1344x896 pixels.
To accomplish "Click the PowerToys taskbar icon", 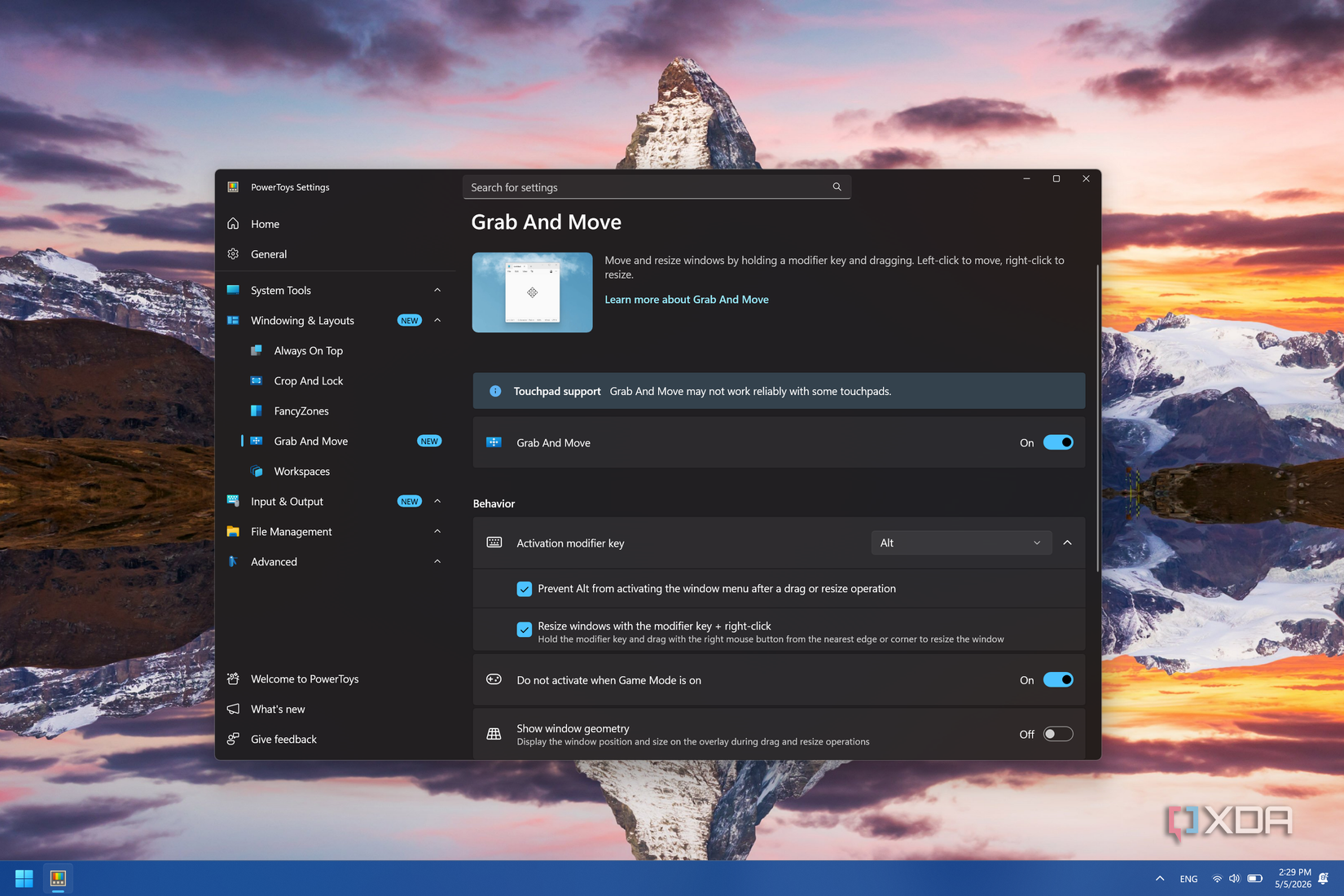I will tap(58, 879).
